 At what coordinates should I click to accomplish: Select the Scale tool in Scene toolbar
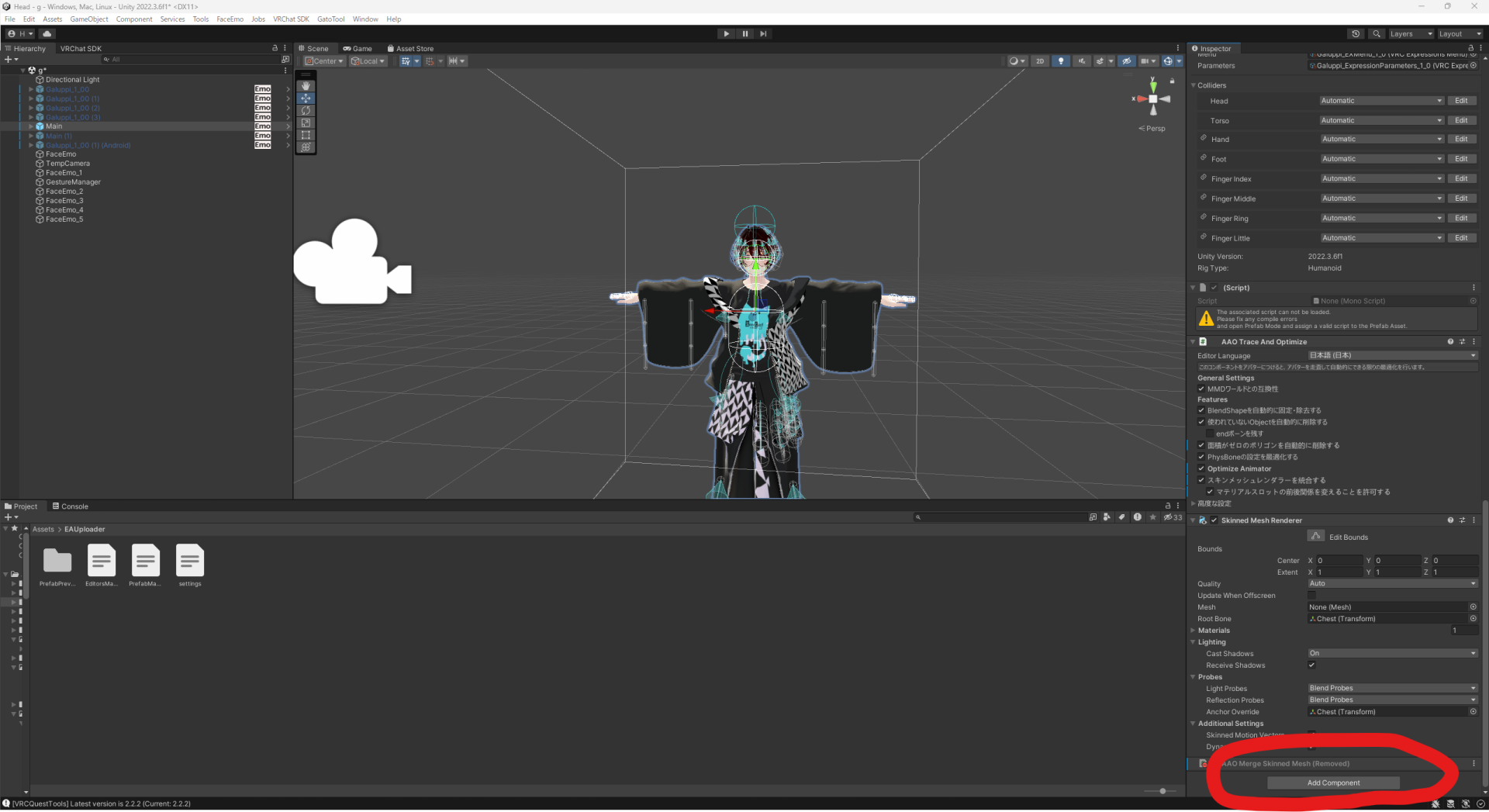coord(306,123)
